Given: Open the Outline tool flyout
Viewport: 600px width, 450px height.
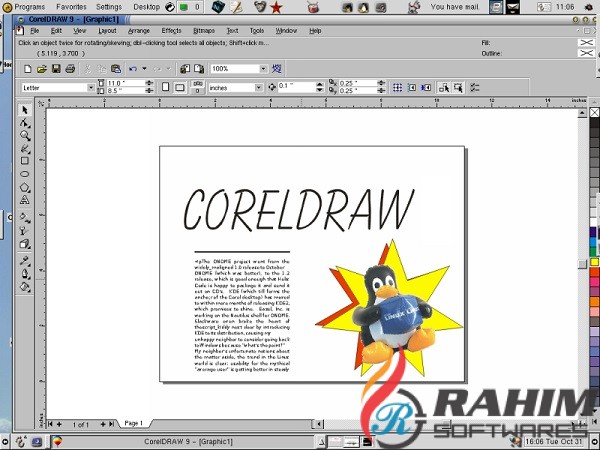Looking at the screenshot, I should (x=25, y=274).
